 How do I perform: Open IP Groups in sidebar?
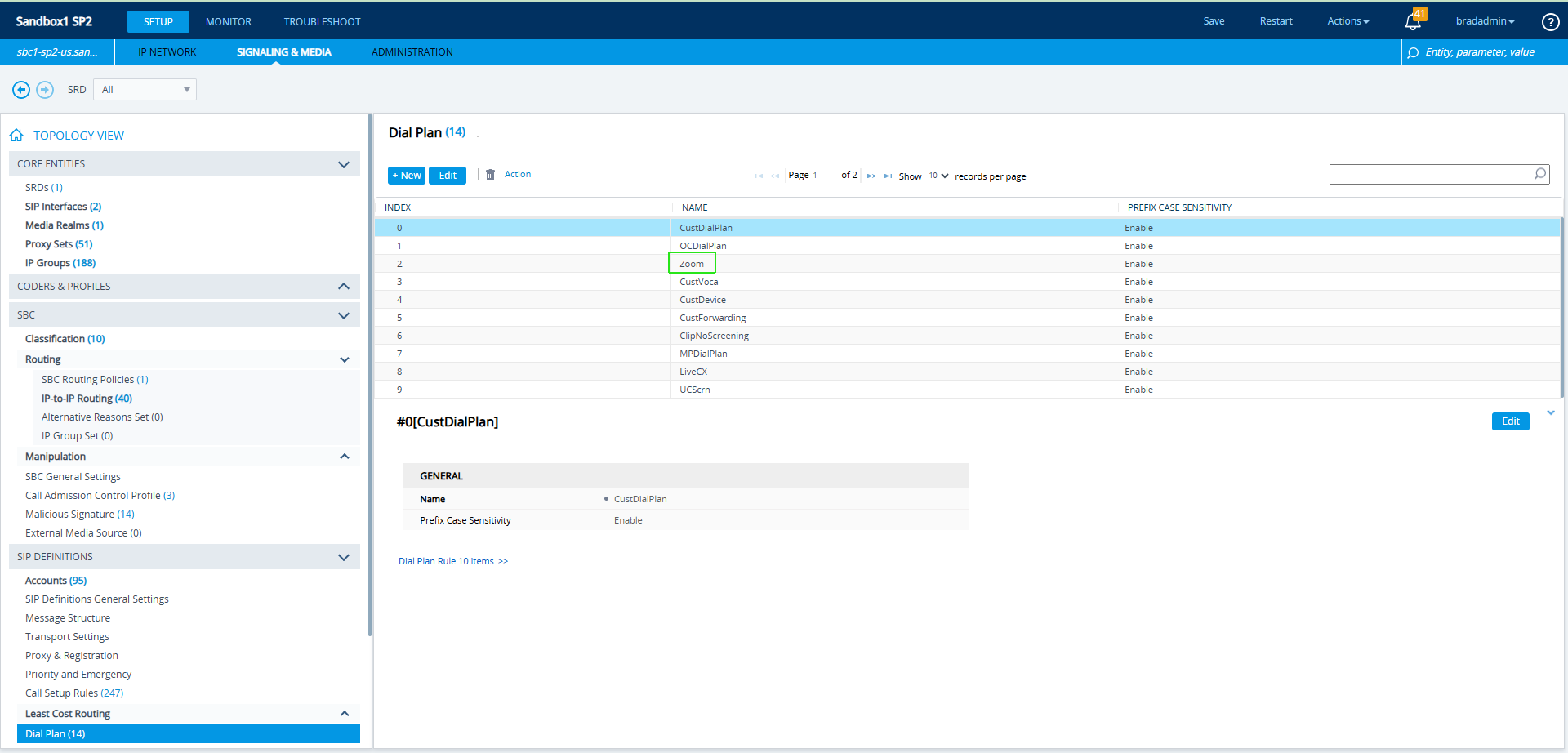60,263
